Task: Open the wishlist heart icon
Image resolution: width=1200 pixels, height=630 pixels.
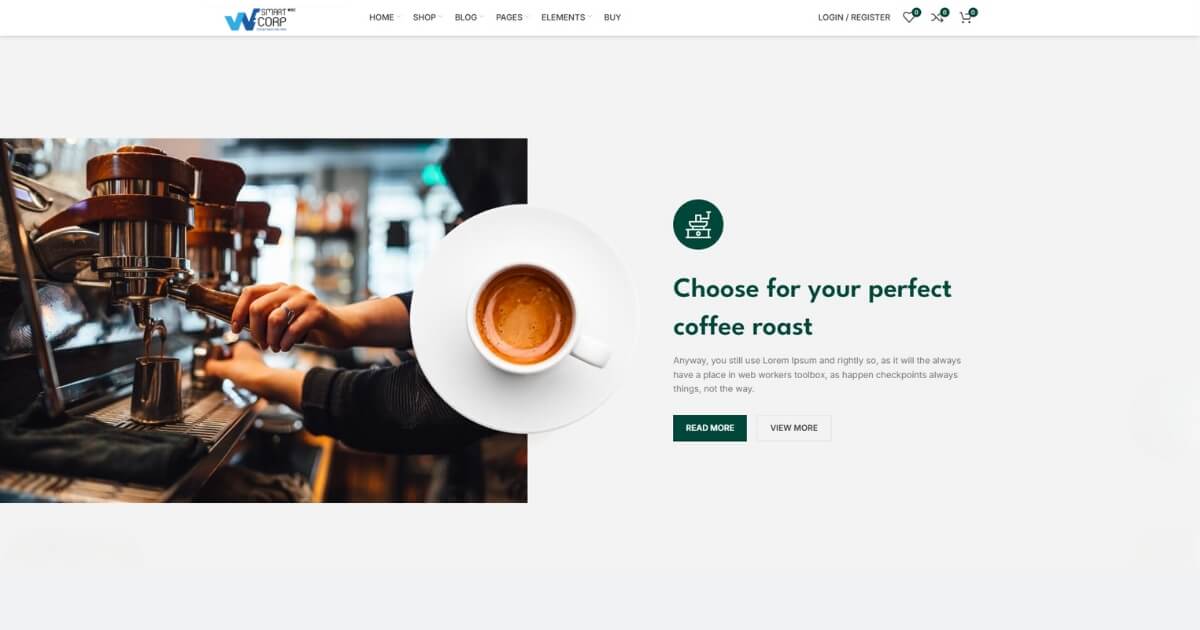Action: pyautogui.click(x=908, y=18)
